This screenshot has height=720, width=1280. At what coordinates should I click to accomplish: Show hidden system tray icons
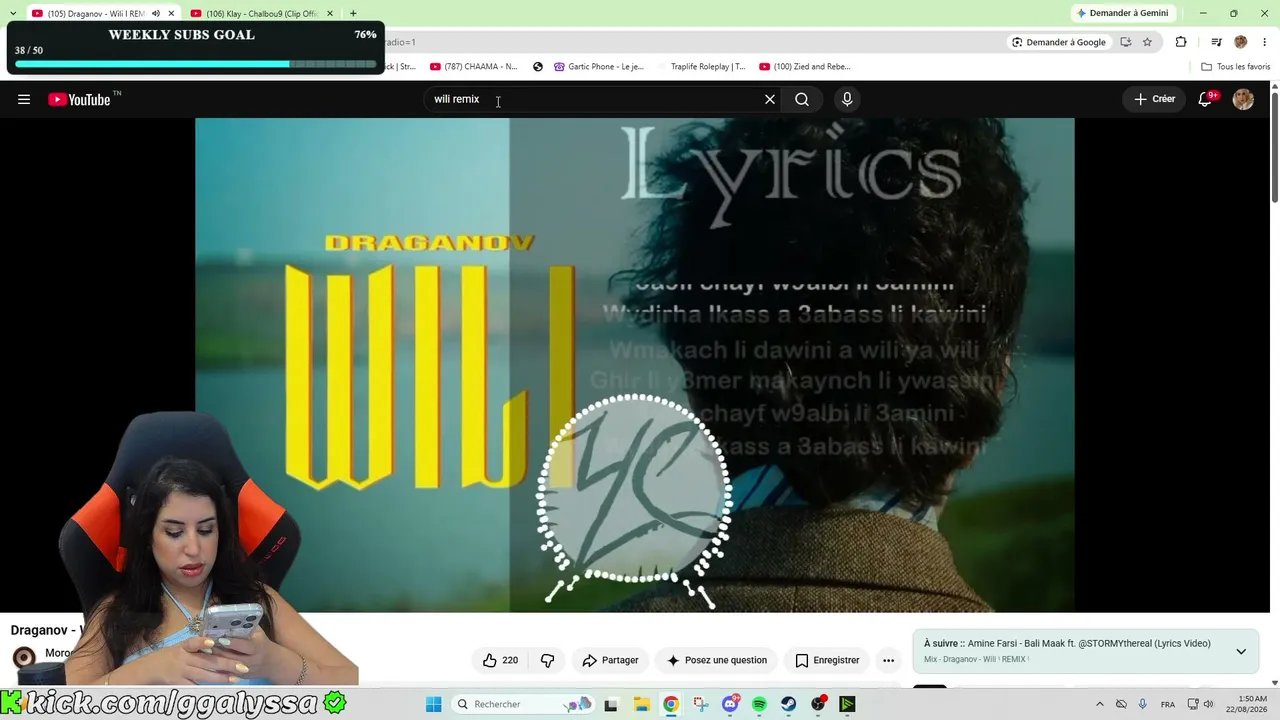tap(1100, 704)
